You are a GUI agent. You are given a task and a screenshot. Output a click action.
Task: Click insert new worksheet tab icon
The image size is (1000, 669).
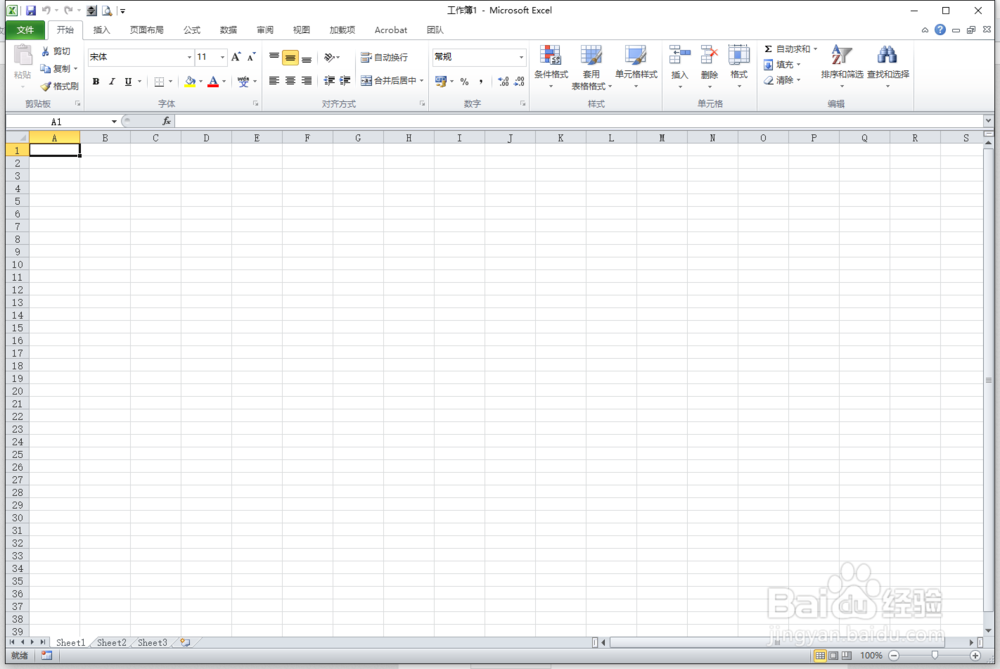tap(185, 642)
